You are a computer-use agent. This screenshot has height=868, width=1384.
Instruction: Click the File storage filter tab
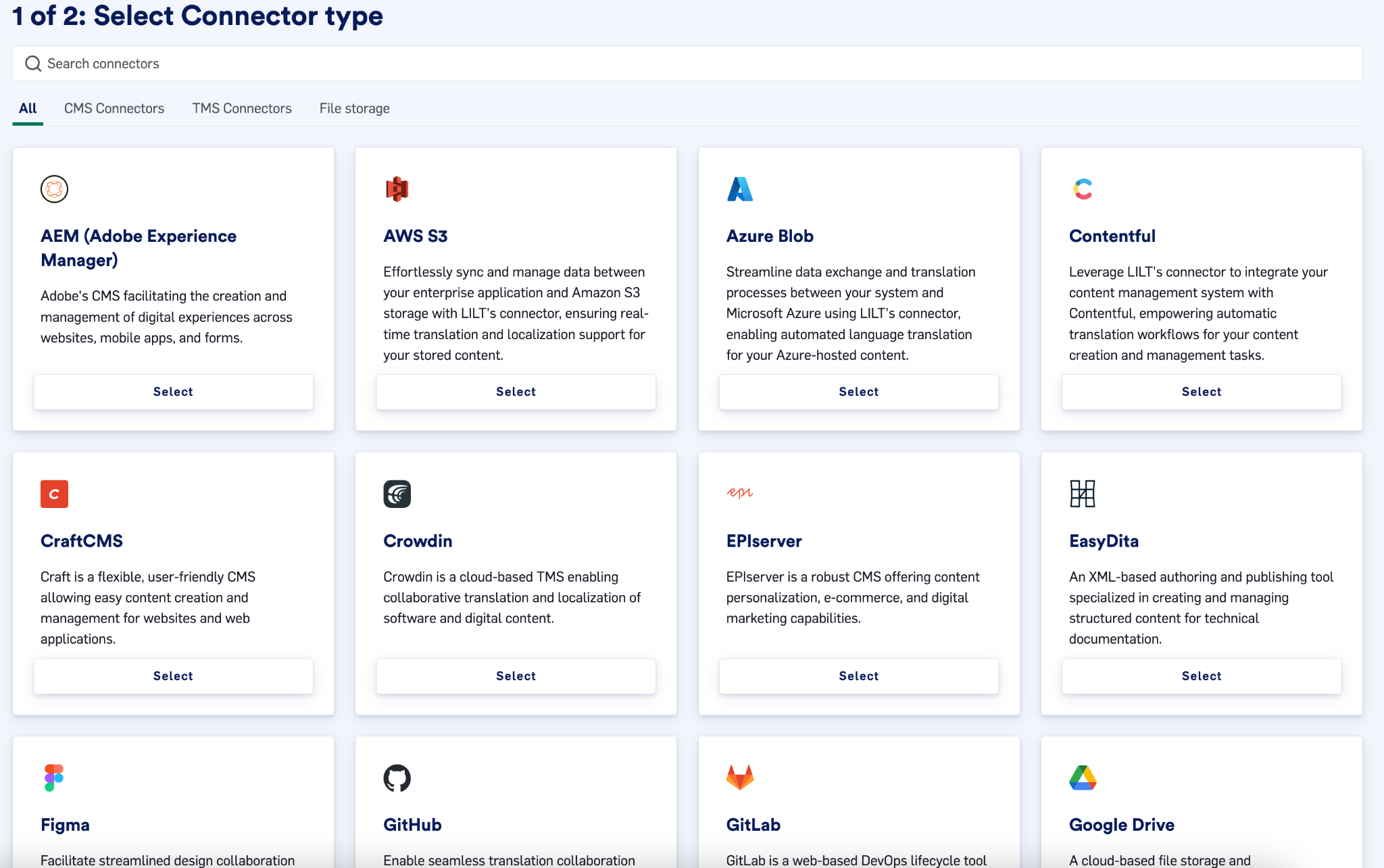tap(354, 108)
